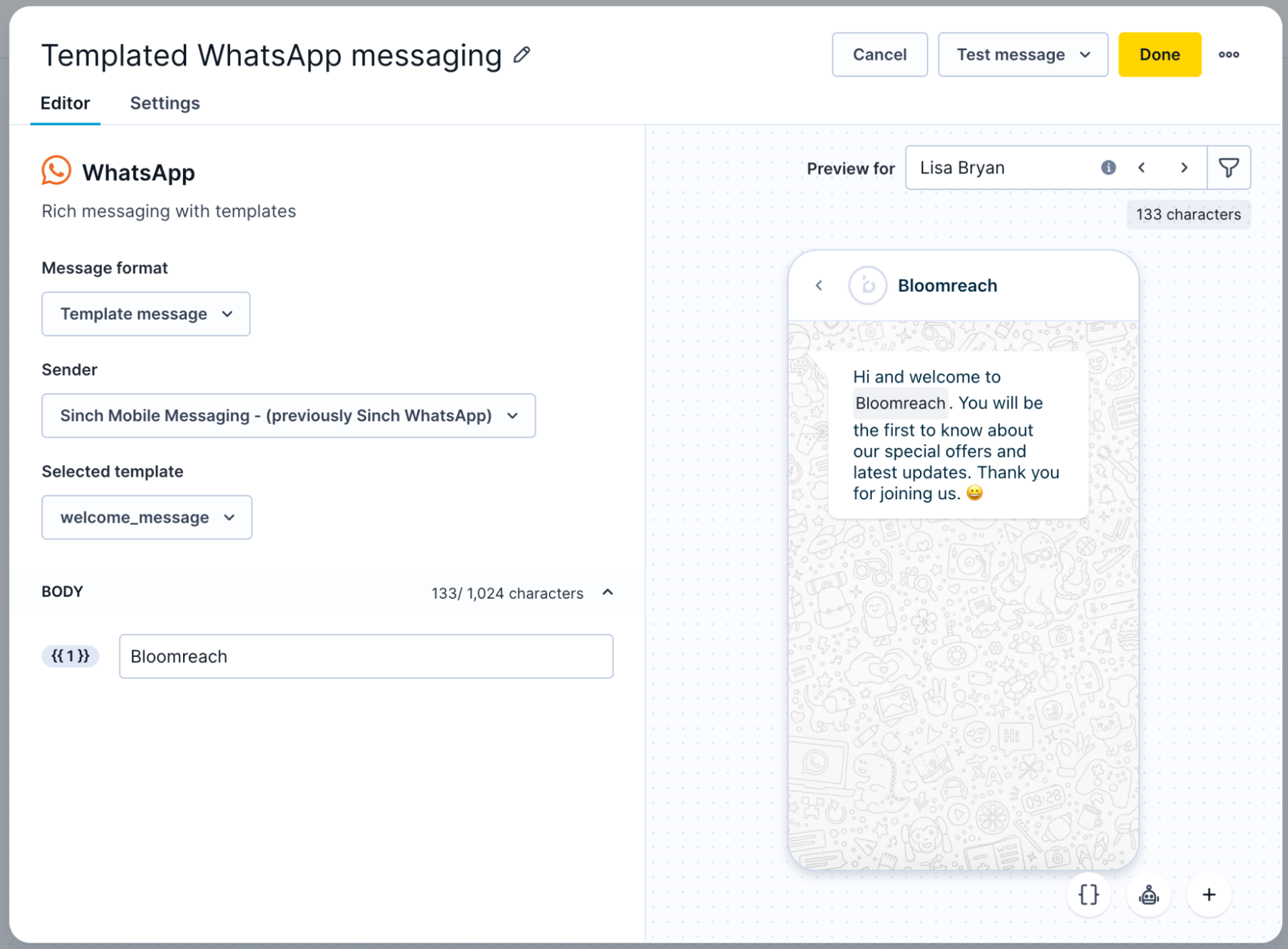Click the highlighted Bloomreach word in message preview
The image size is (1288, 949).
(900, 403)
